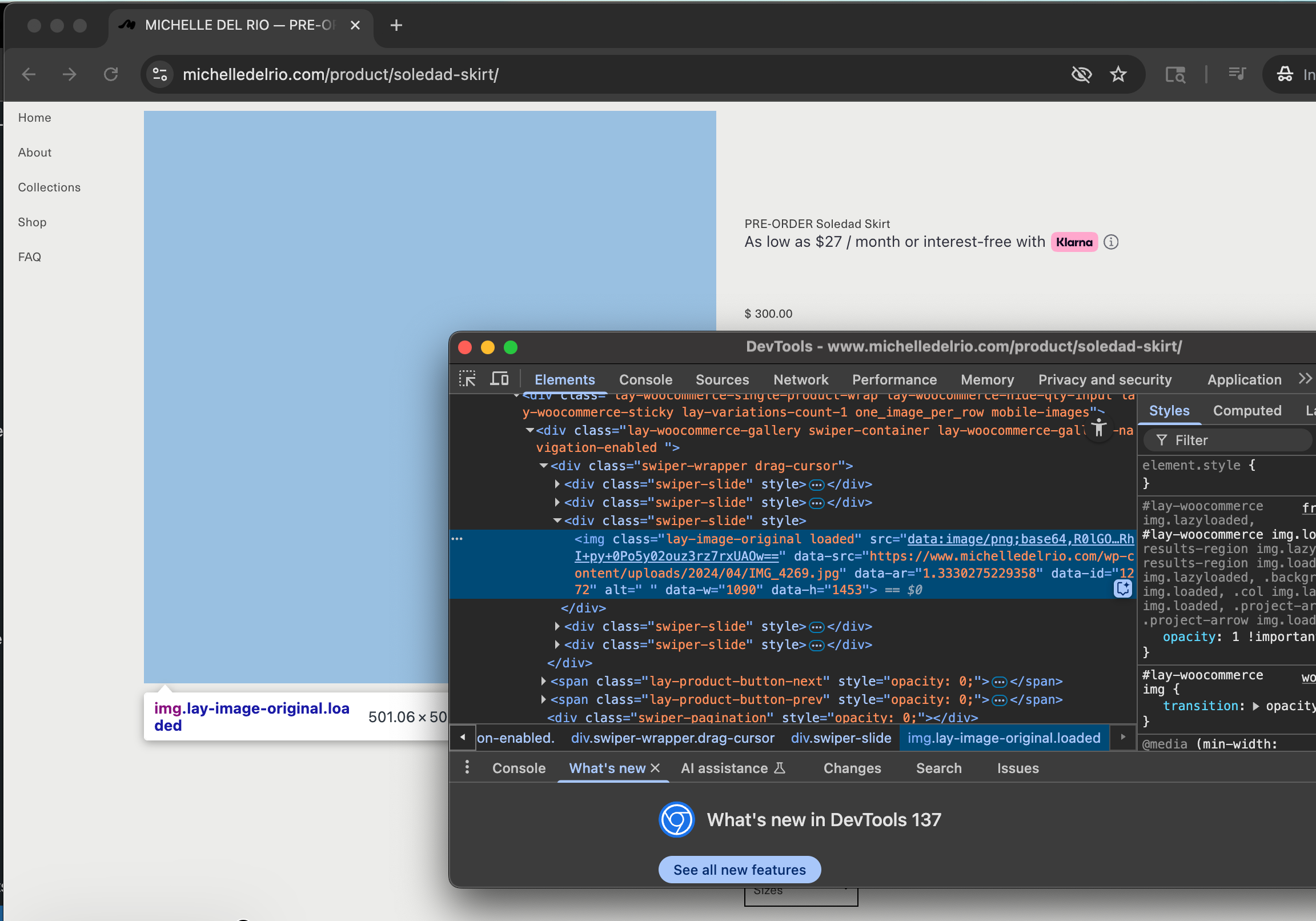Open the site information icon in the address bar
Image resolution: width=1316 pixels, height=921 pixels.
[160, 74]
